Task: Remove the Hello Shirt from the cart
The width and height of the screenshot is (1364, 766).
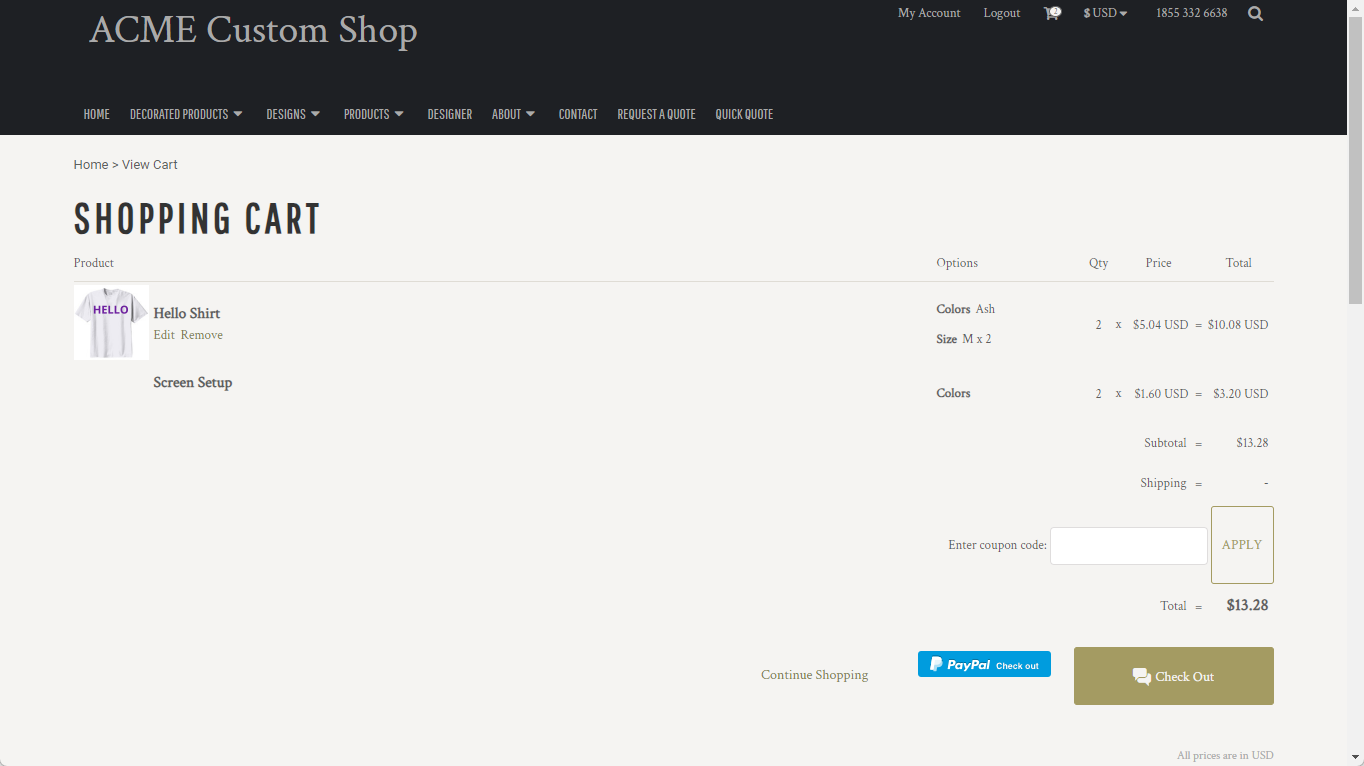Action: click(203, 334)
